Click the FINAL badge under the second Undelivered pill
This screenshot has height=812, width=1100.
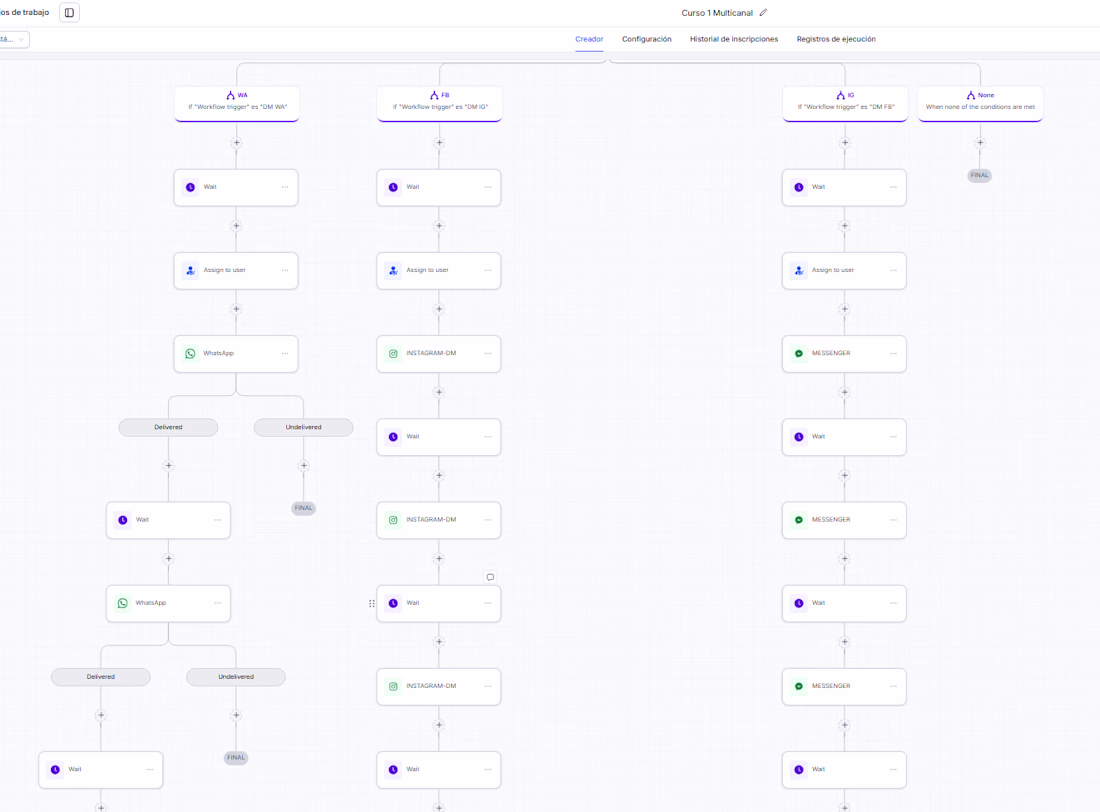(236, 758)
